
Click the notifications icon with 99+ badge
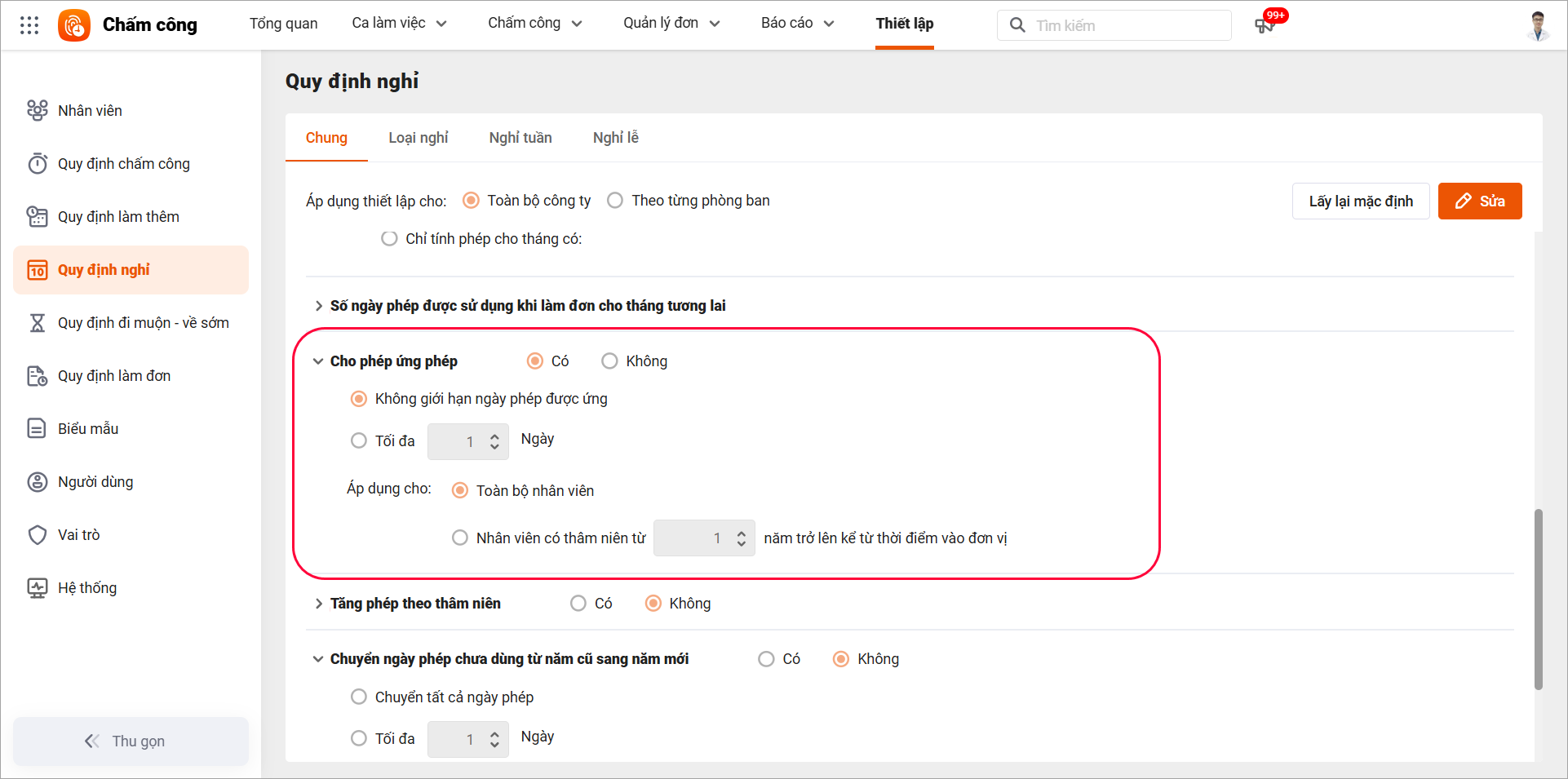(x=1265, y=25)
